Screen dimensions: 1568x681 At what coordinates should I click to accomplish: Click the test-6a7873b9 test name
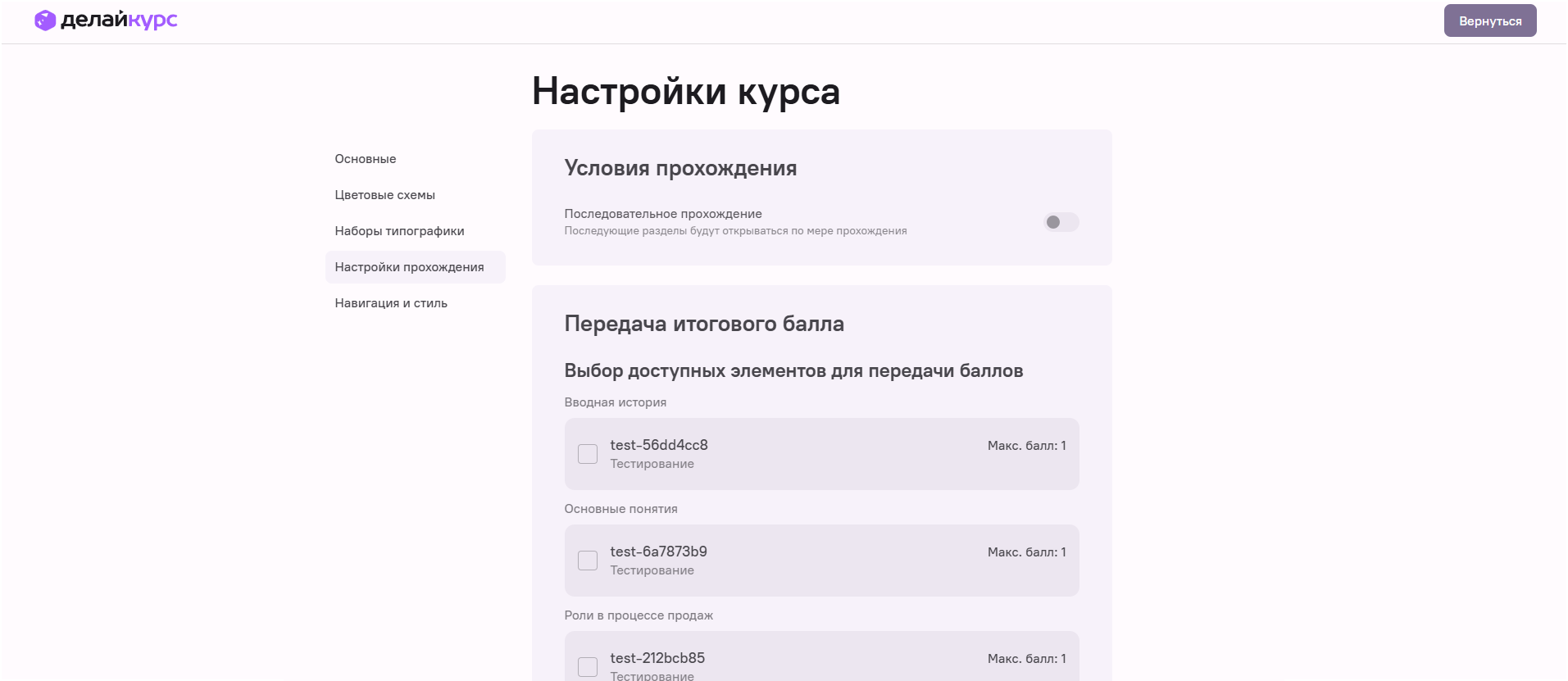pos(658,552)
